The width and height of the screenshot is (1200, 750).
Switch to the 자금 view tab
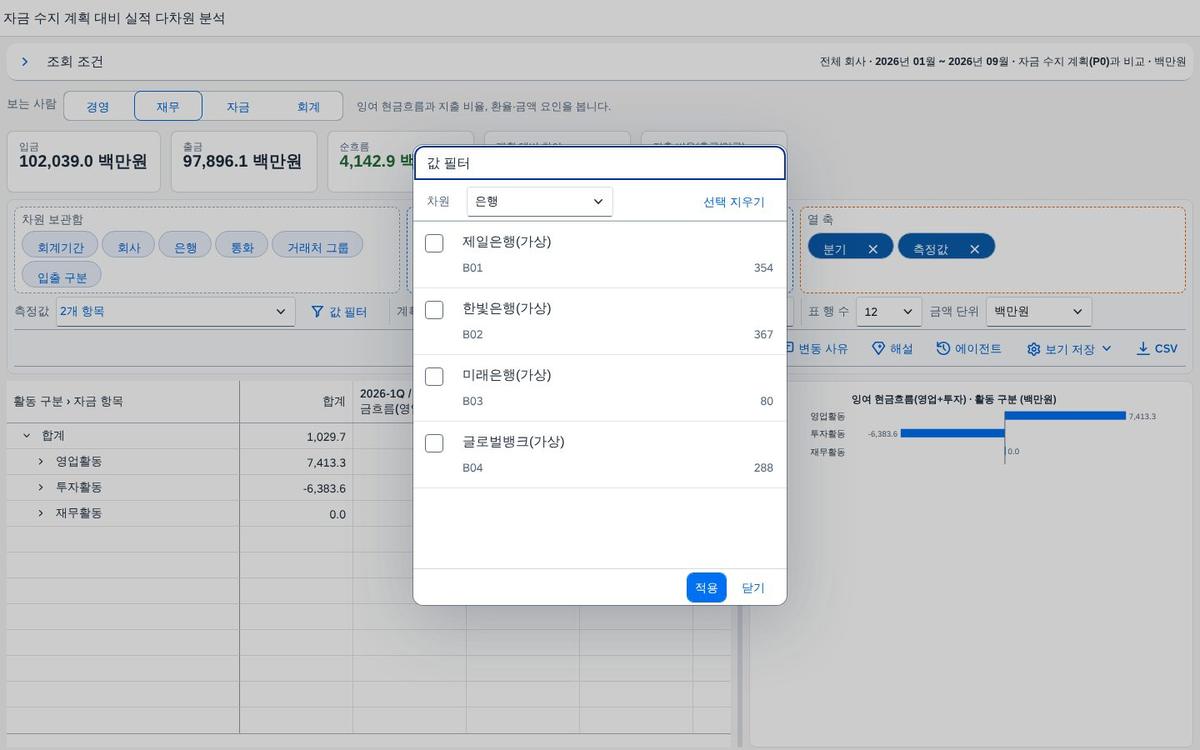pyautogui.click(x=238, y=106)
